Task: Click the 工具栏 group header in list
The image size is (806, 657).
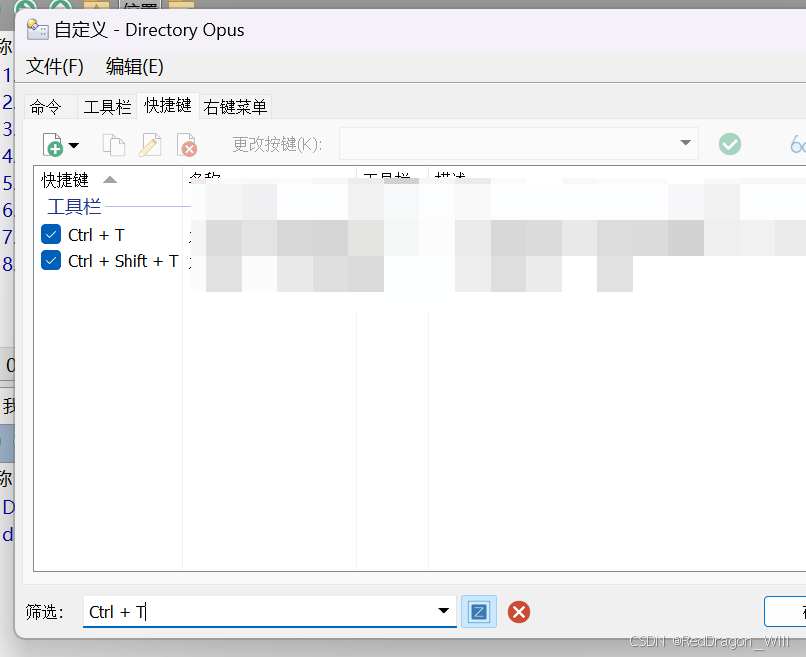Action: pos(74,207)
